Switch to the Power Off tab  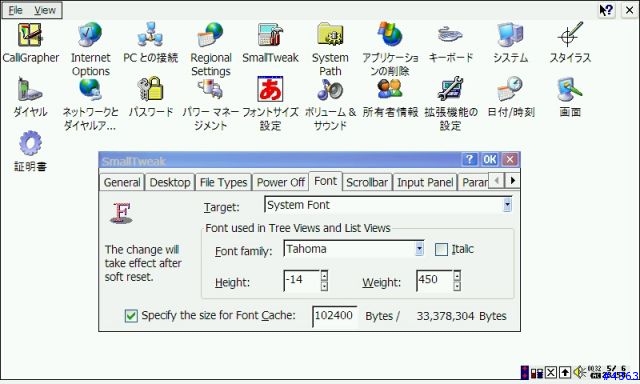(x=280, y=182)
